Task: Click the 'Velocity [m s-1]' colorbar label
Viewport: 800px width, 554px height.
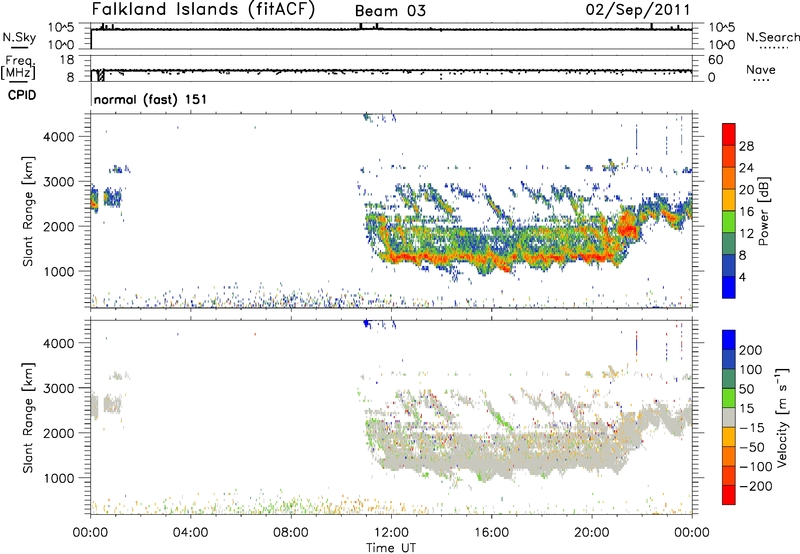Action: point(782,417)
